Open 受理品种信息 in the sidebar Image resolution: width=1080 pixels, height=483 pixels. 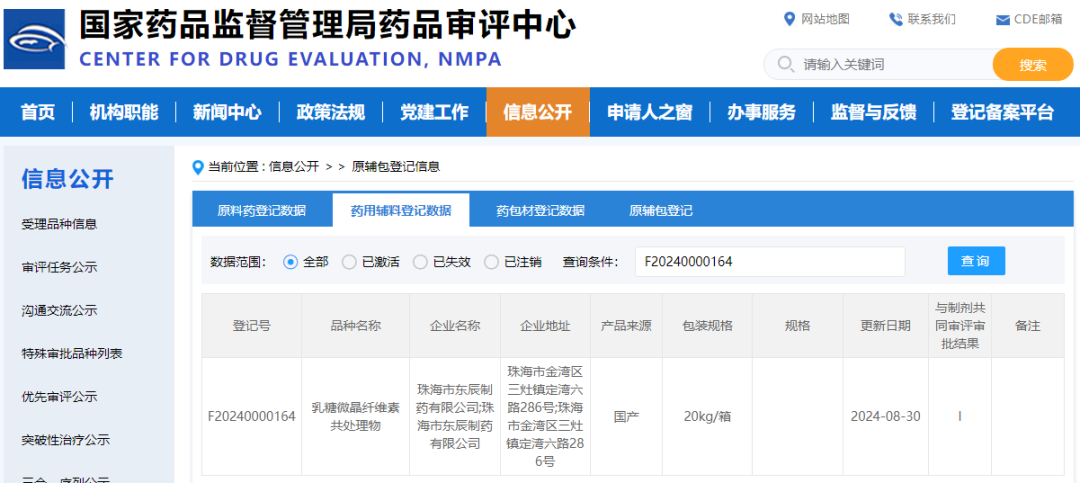pyautogui.click(x=59, y=224)
